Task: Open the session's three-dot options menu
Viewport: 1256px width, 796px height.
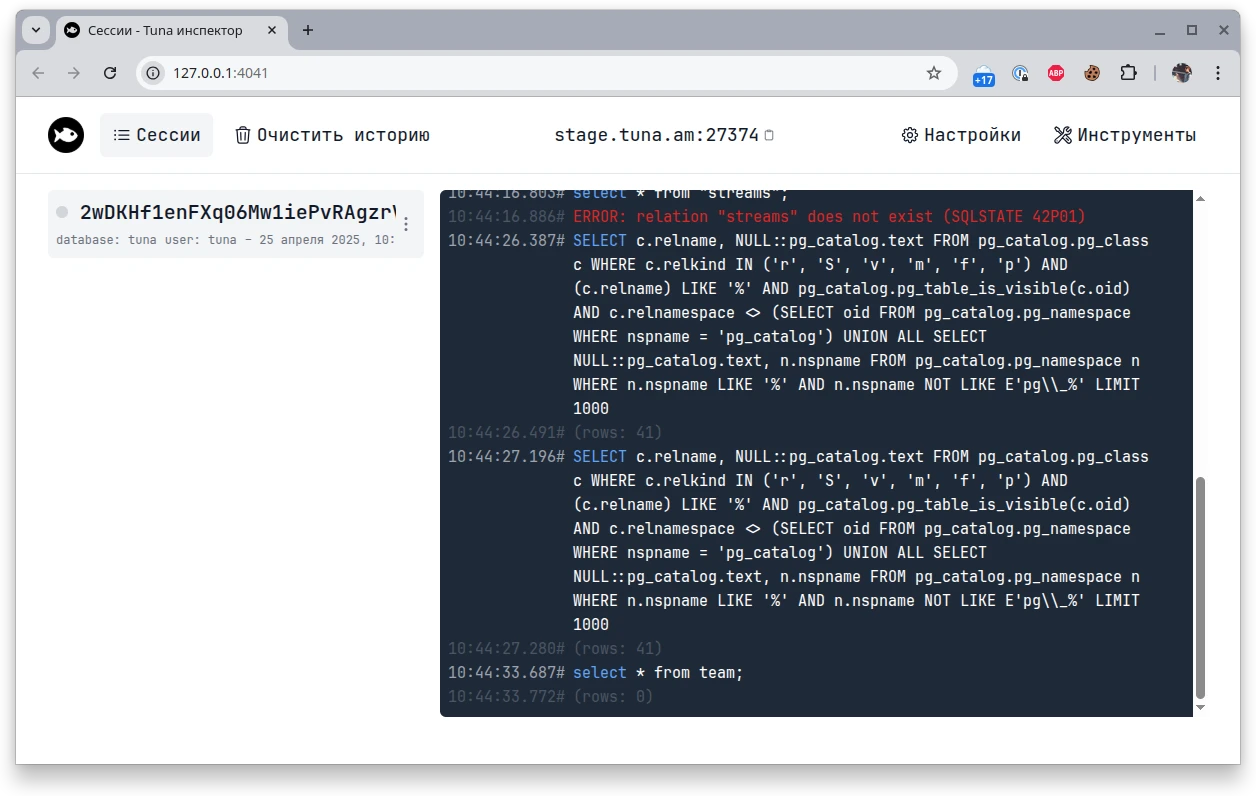Action: click(x=406, y=224)
